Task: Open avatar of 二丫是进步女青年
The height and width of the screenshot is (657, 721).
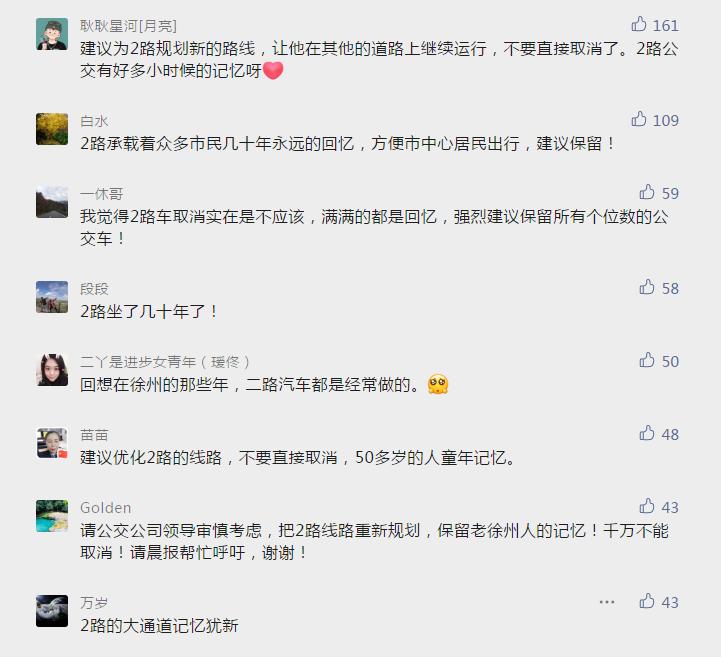Action: [x=52, y=370]
